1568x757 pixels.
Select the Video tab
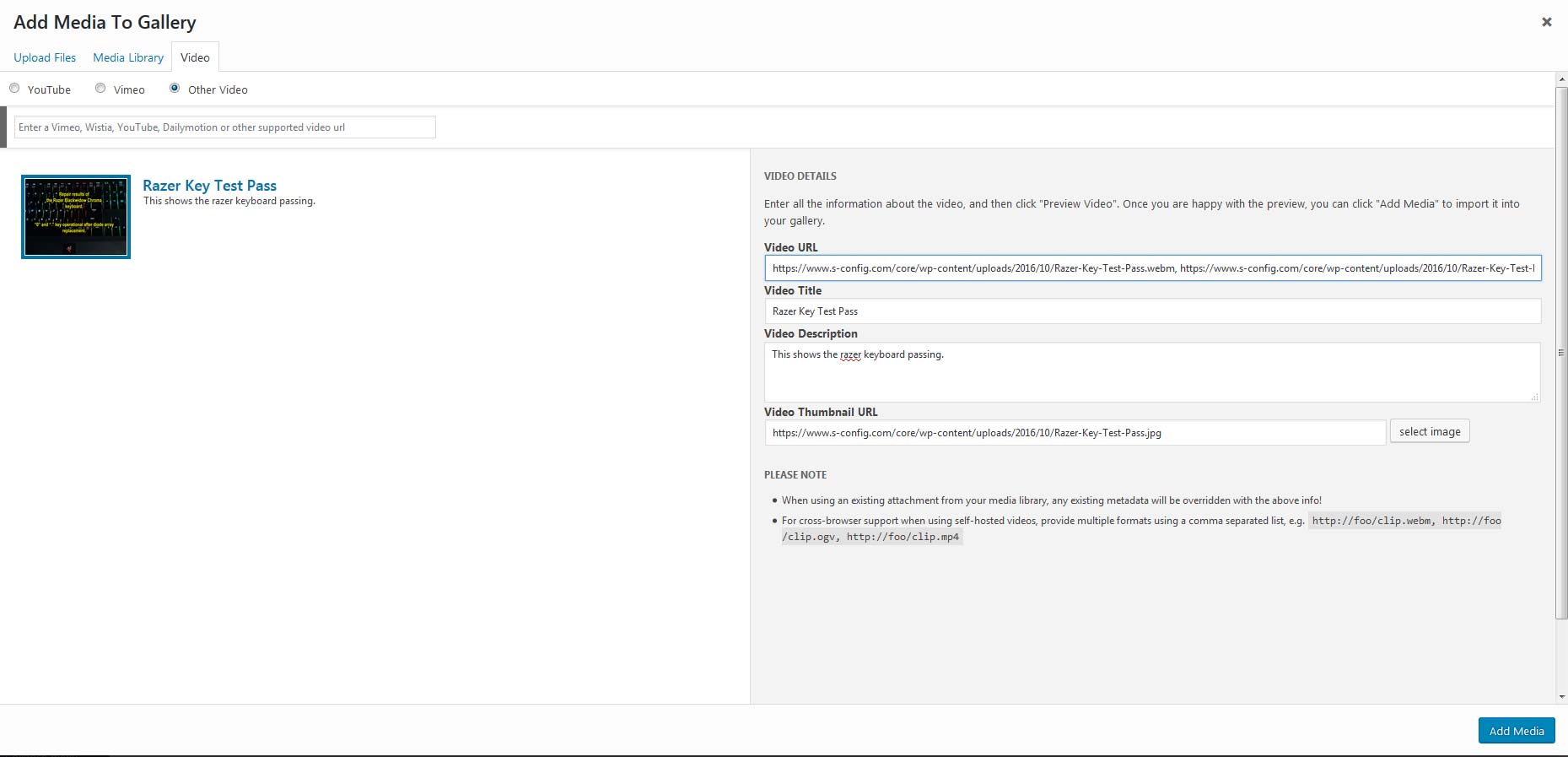pos(195,57)
